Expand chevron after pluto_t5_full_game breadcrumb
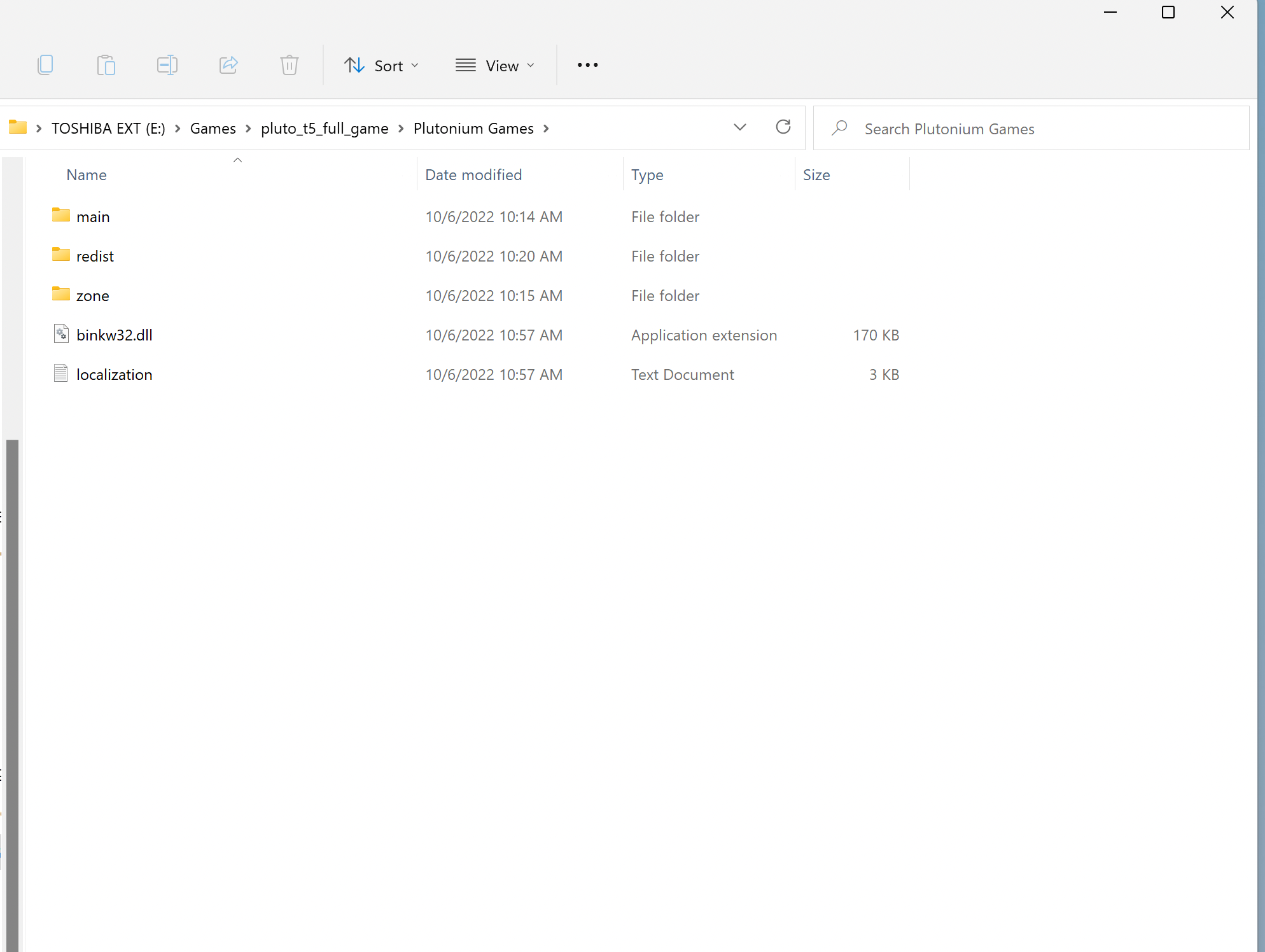The width and height of the screenshot is (1265, 952). pyautogui.click(x=401, y=129)
